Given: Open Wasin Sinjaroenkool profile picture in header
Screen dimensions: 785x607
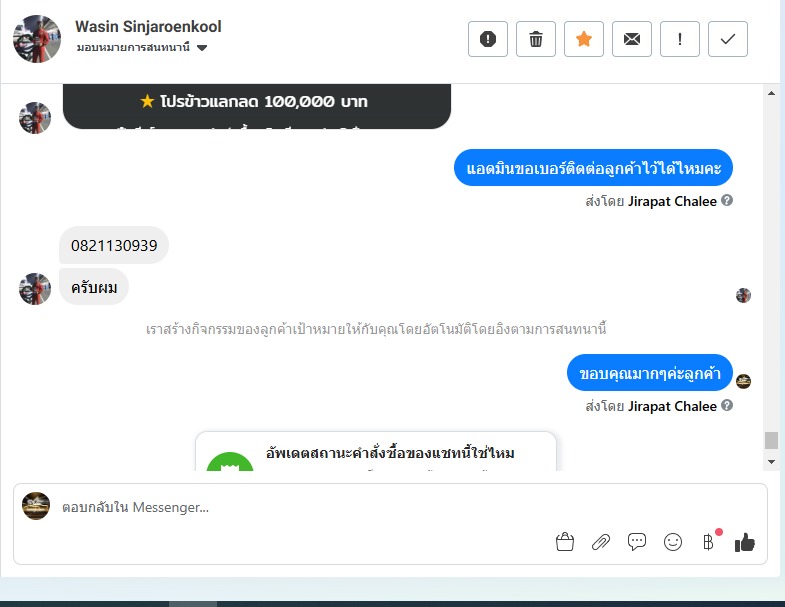Looking at the screenshot, I should pos(37,39).
